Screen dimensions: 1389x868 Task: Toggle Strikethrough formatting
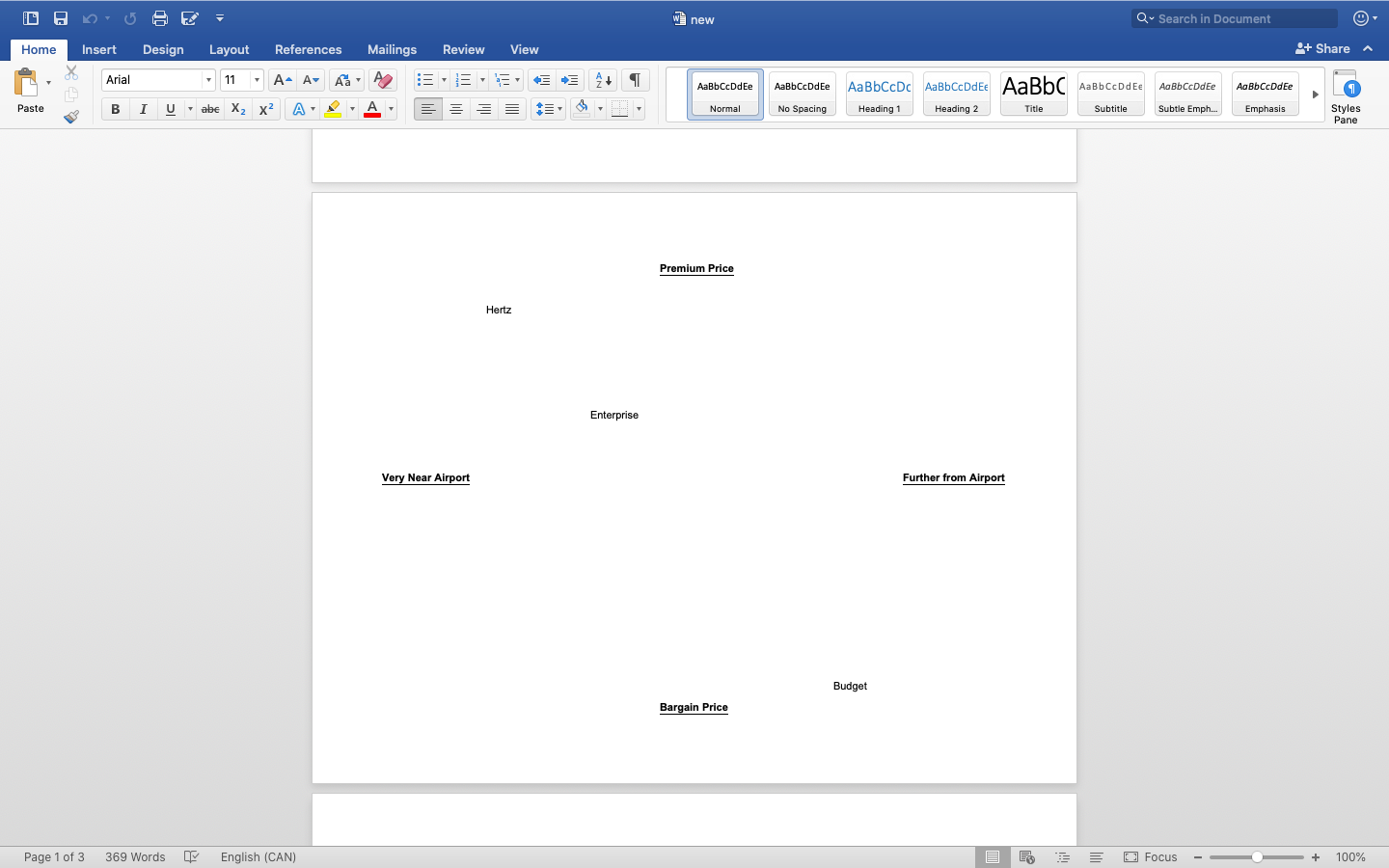[x=210, y=109]
